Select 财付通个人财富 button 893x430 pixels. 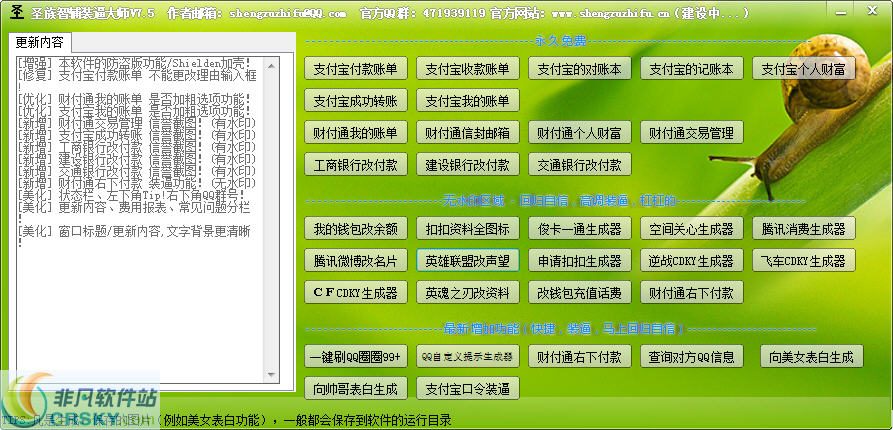(x=580, y=133)
